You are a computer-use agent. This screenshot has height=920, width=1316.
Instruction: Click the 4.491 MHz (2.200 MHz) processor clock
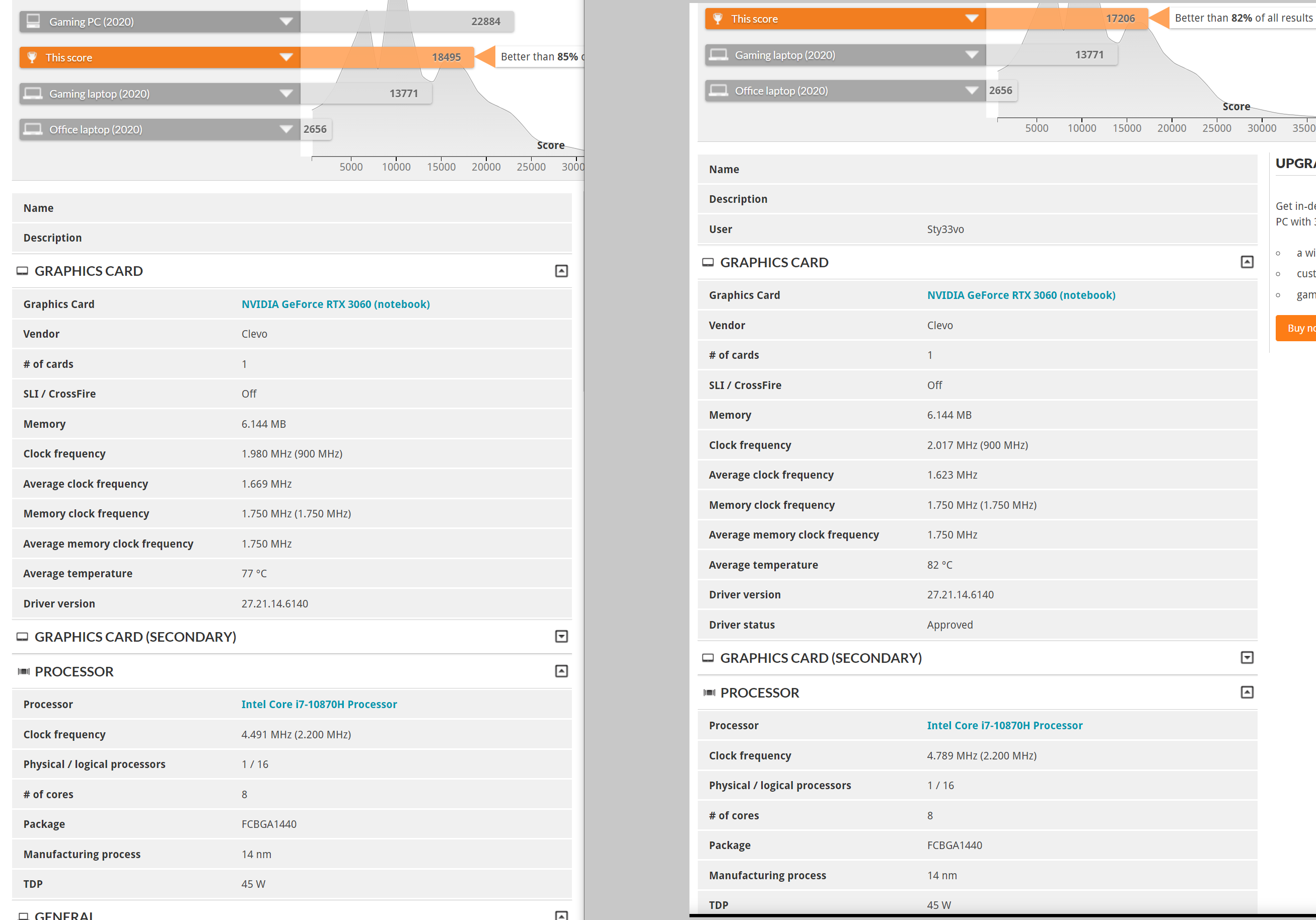[x=297, y=734]
